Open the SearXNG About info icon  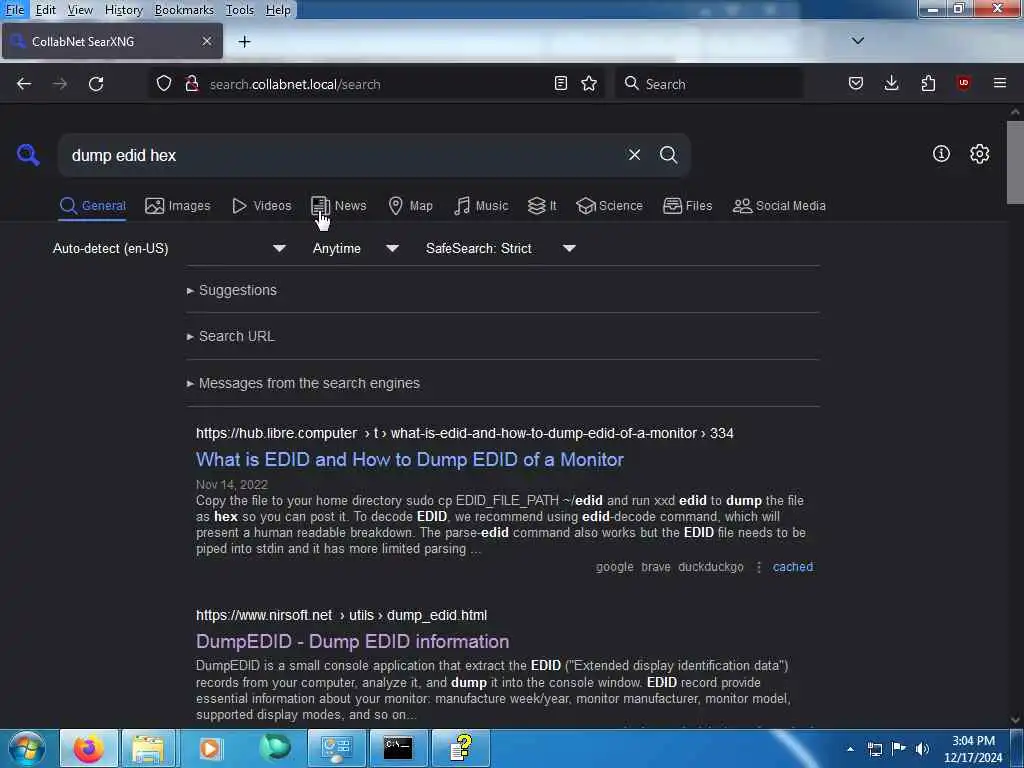941,153
